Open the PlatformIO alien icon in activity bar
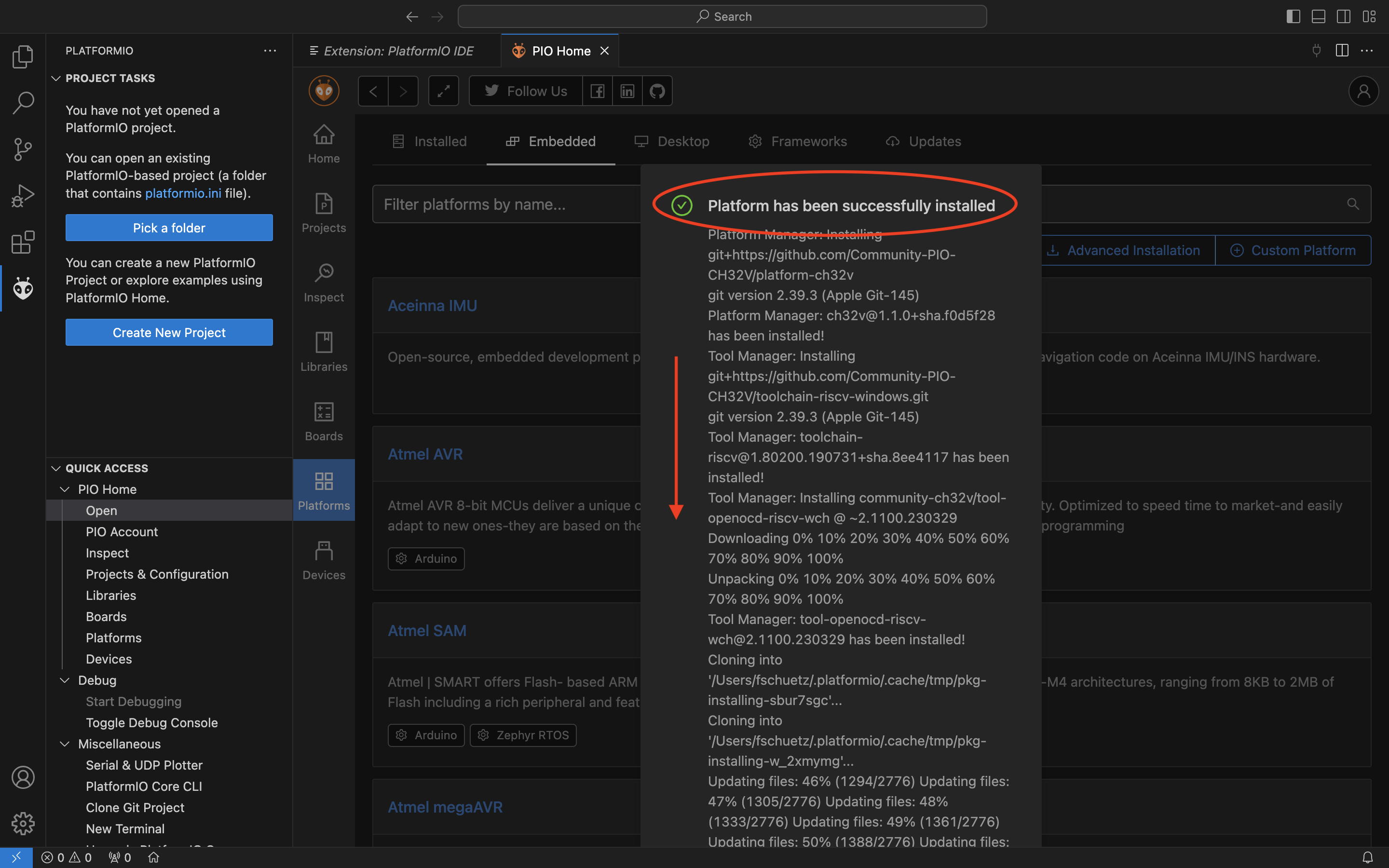Screen dimensions: 1389x868 (23, 288)
